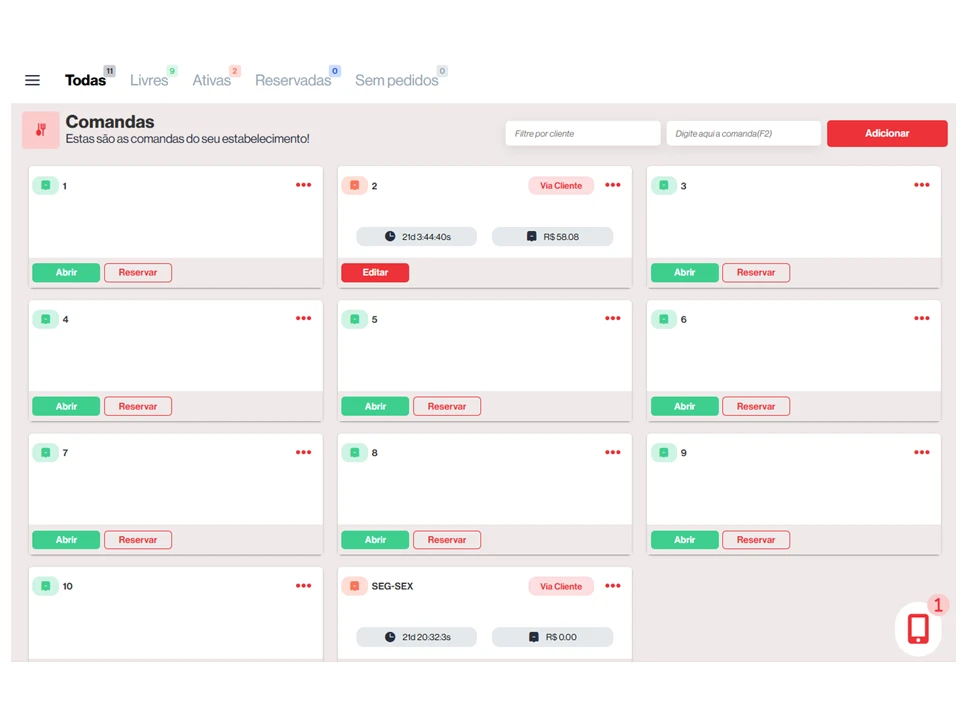The height and width of the screenshot is (720, 960).
Task: Open the hamburger navigation menu
Action: point(32,80)
